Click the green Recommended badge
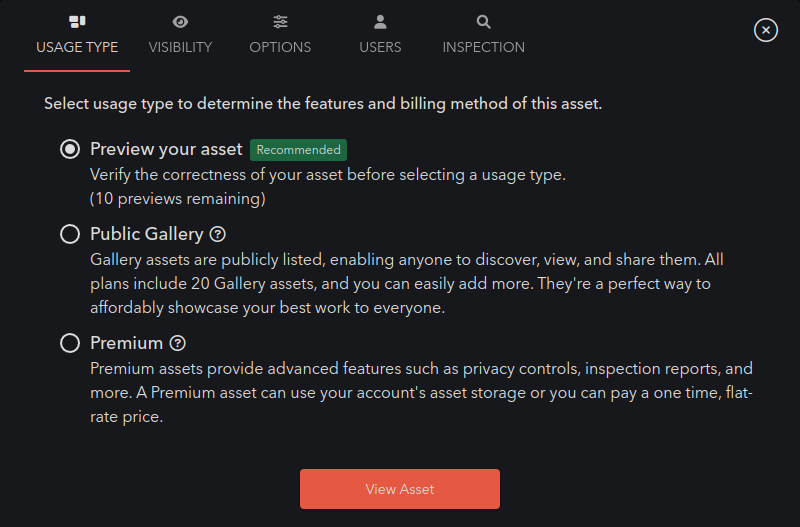Image resolution: width=800 pixels, height=527 pixels. click(x=298, y=150)
